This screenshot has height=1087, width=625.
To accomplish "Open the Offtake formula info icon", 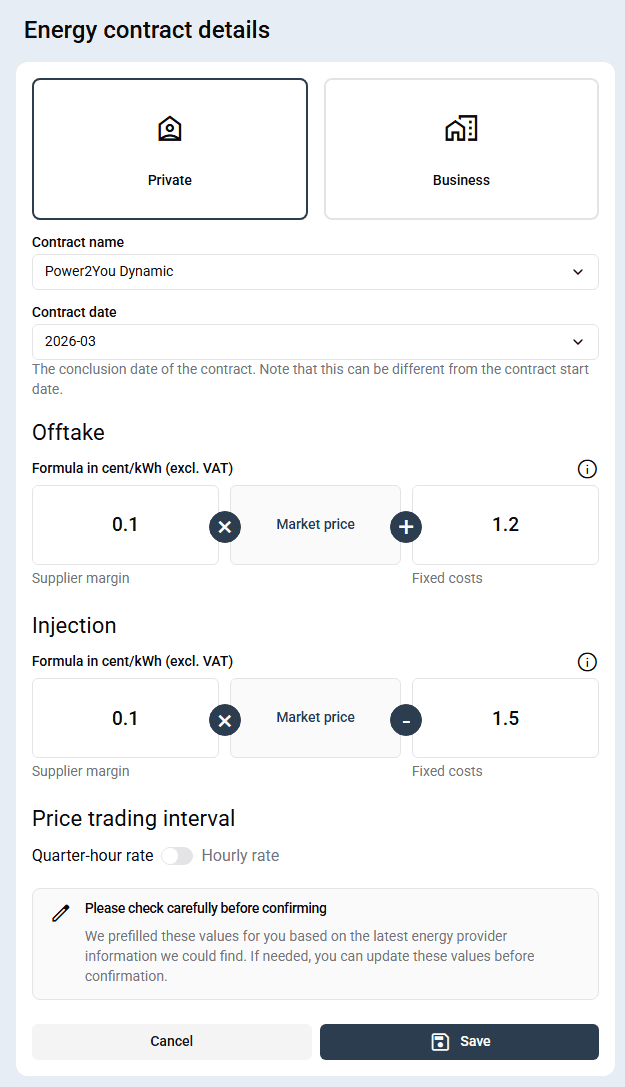I will pos(587,469).
